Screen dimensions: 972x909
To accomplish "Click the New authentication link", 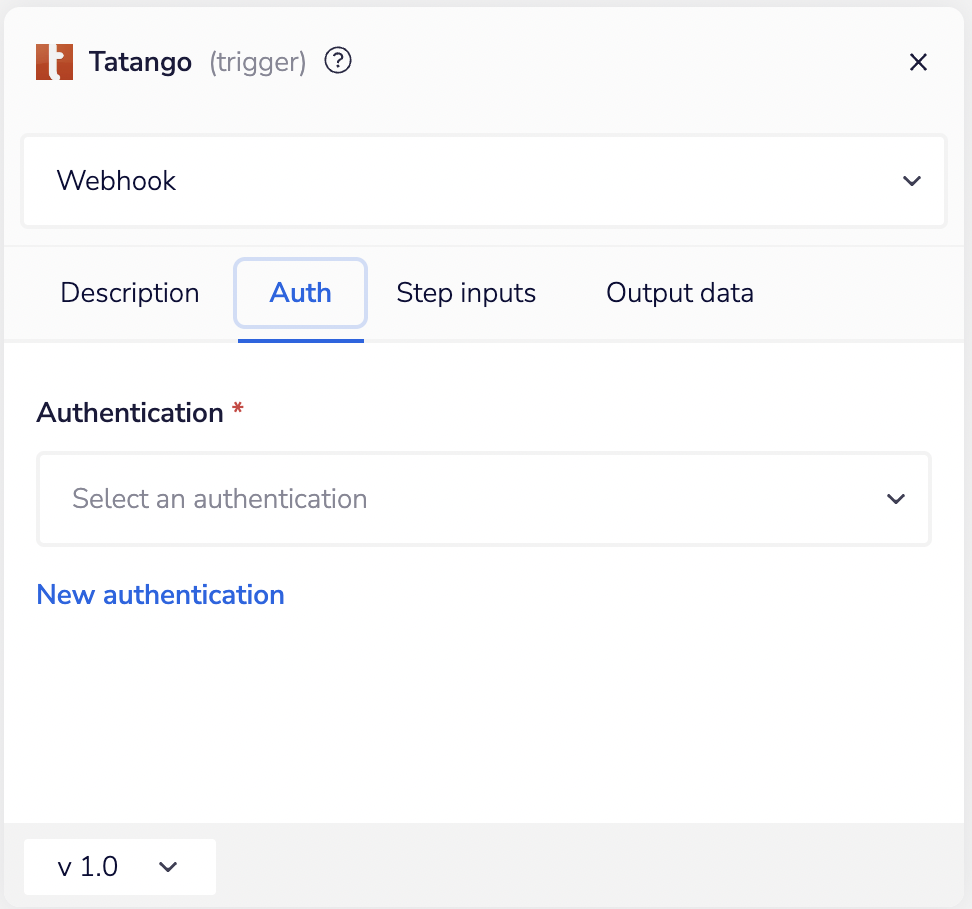I will click(160, 595).
